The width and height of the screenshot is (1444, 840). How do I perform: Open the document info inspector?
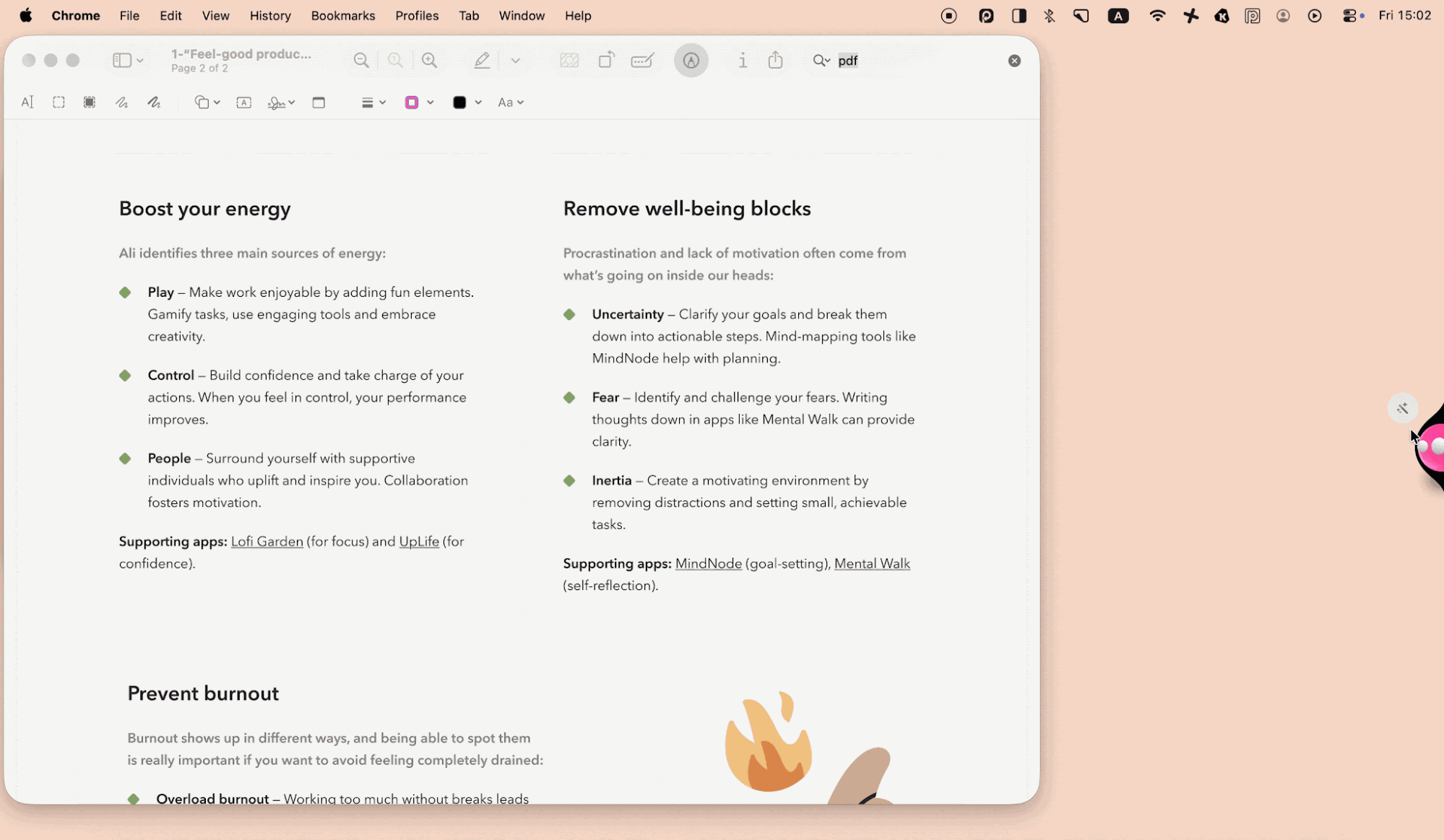[x=743, y=61]
